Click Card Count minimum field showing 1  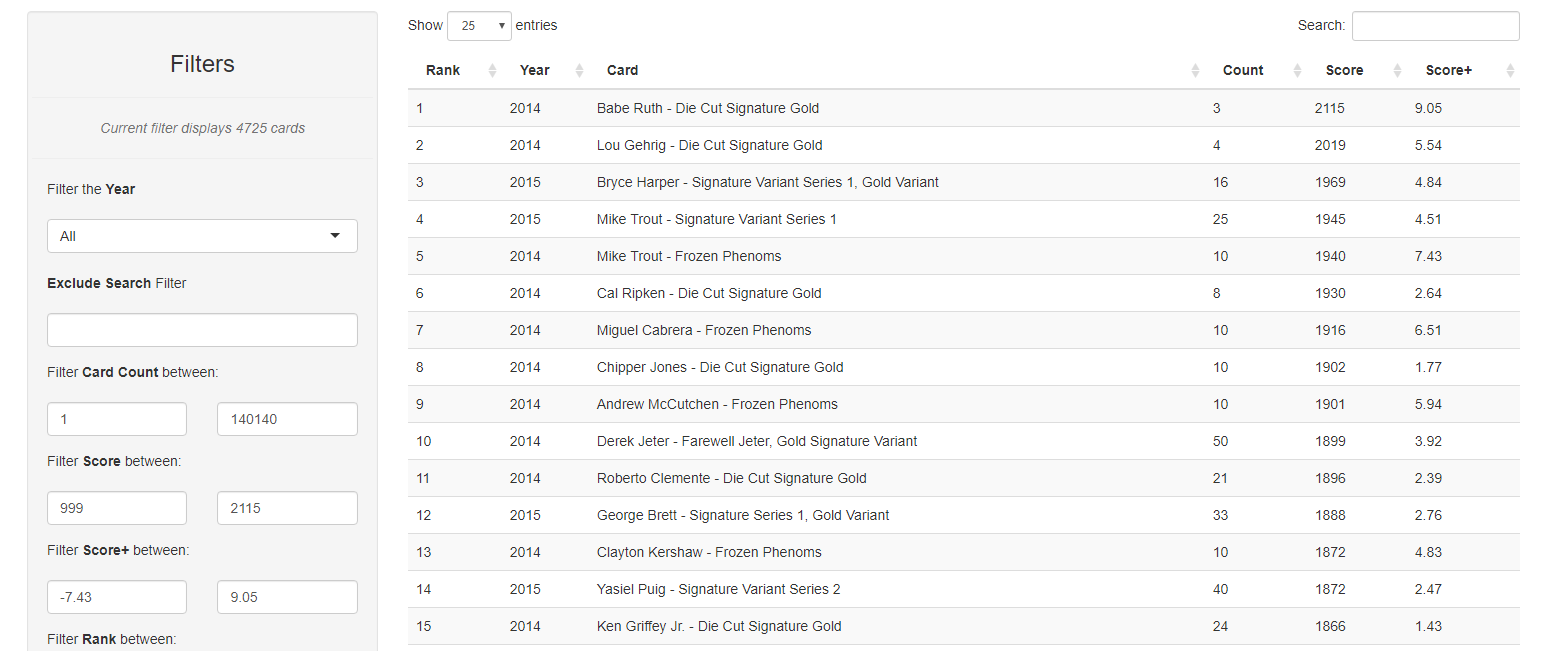tap(117, 419)
